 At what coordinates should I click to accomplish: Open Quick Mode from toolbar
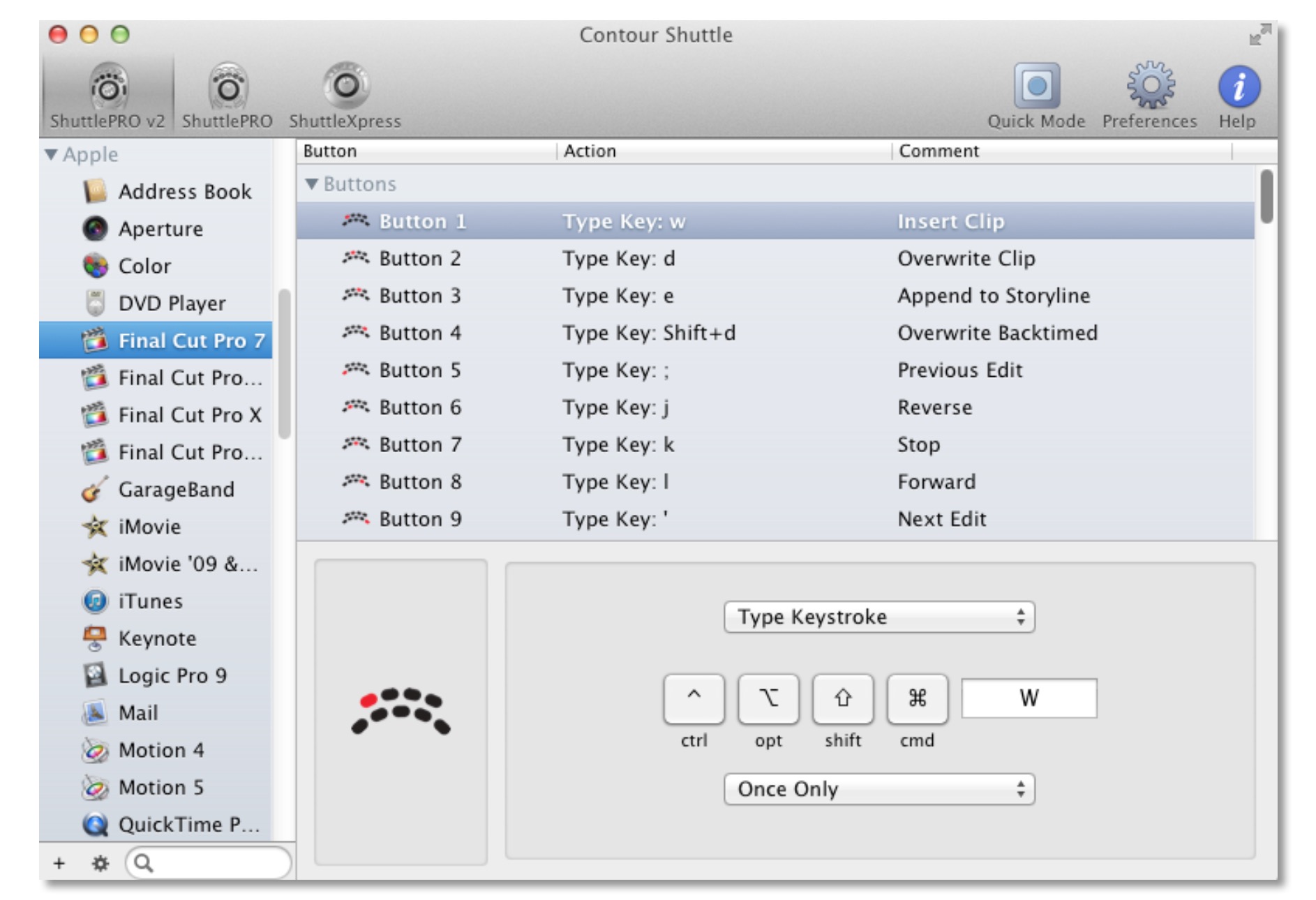tap(1036, 94)
